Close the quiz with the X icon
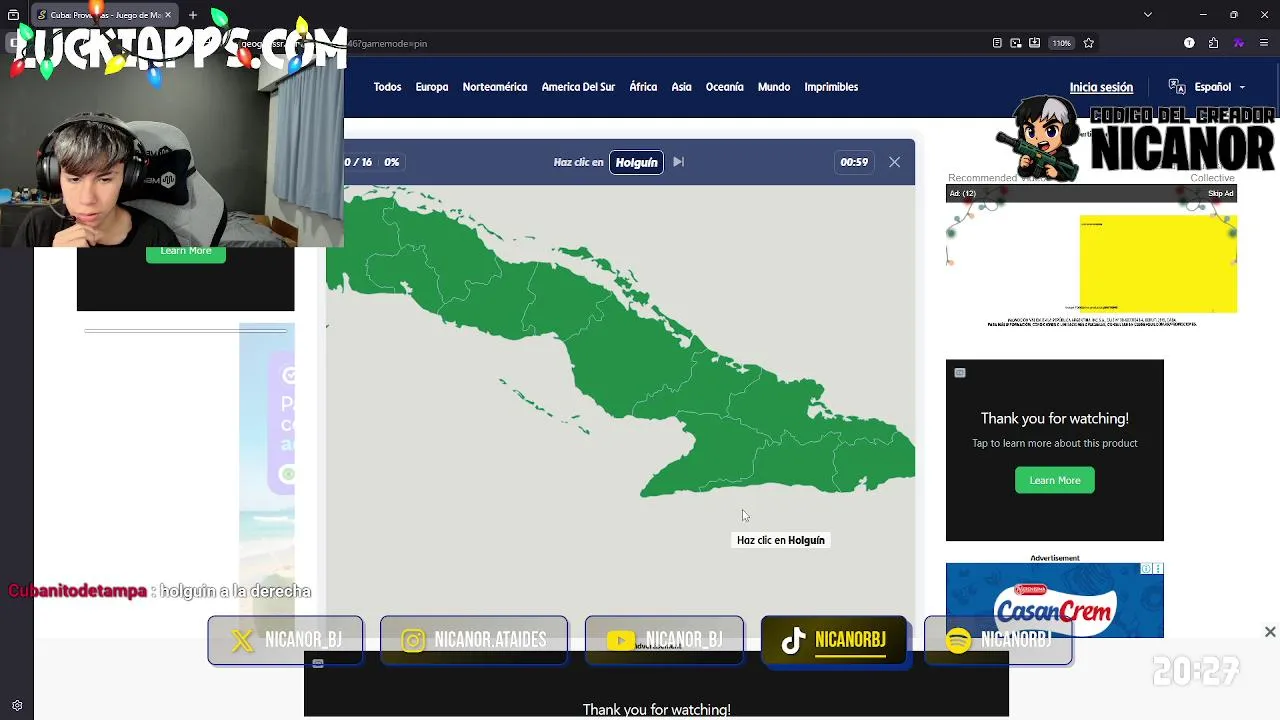The width and height of the screenshot is (1280, 720). (x=895, y=162)
